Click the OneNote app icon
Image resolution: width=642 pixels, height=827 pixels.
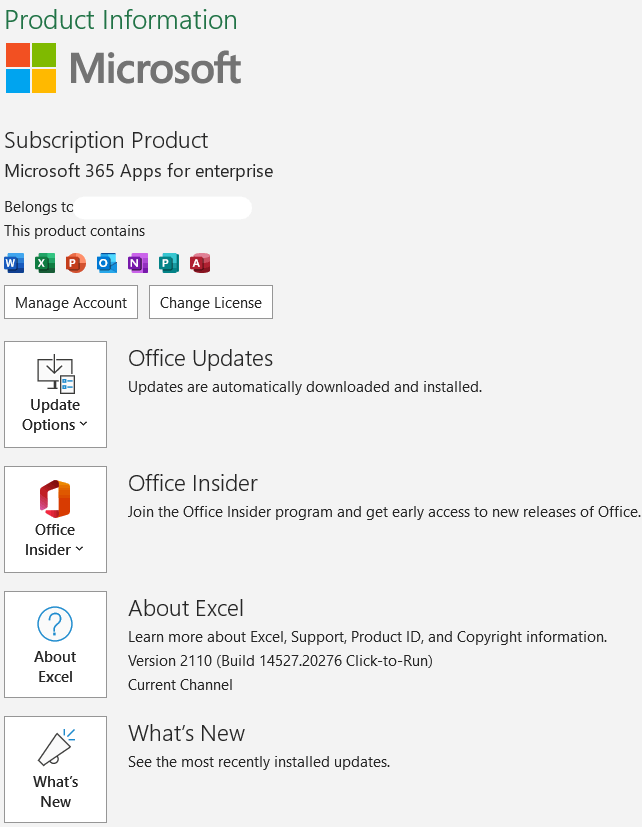[x=138, y=263]
